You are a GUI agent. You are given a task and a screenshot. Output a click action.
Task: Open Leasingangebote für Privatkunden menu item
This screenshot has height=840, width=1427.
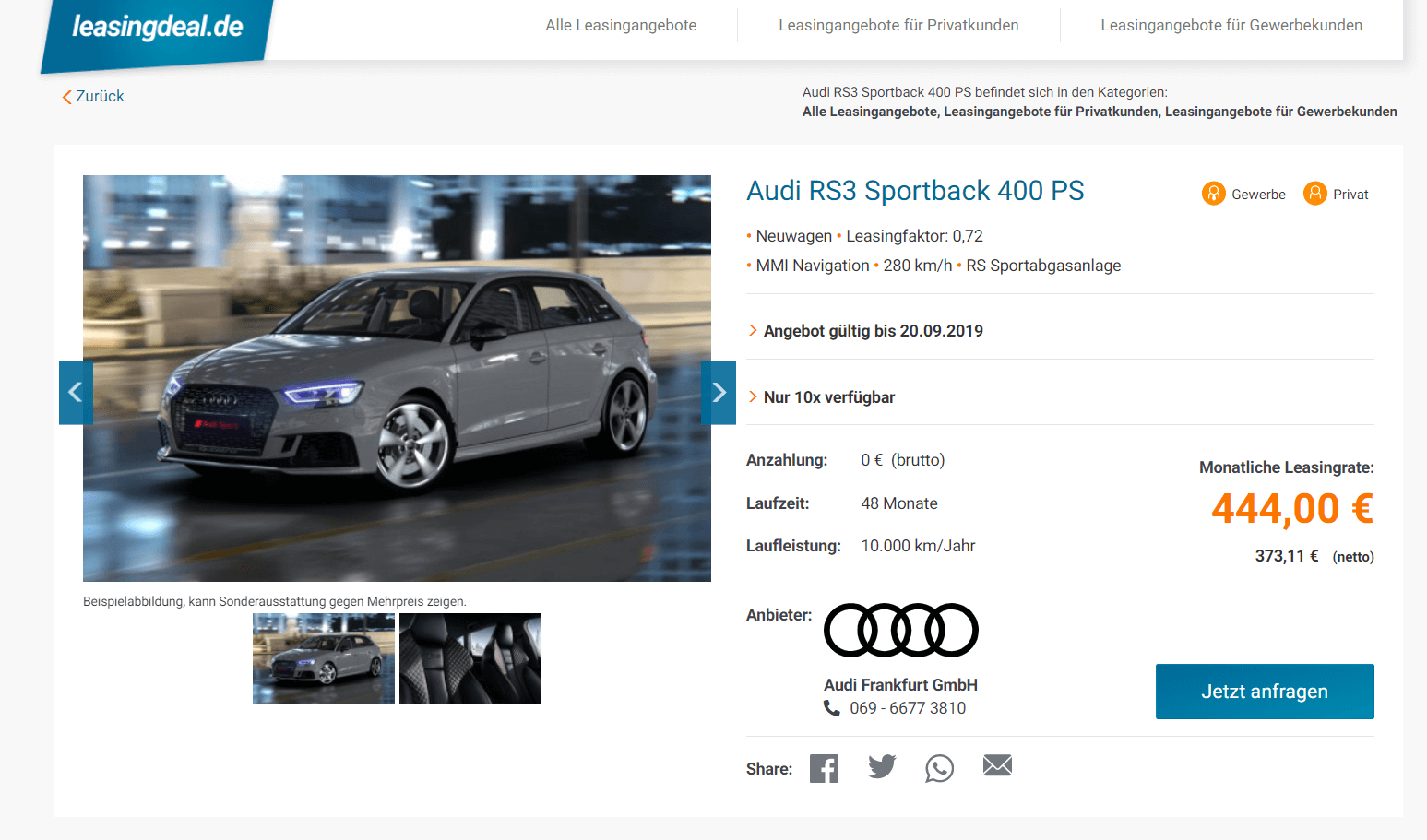(x=898, y=26)
